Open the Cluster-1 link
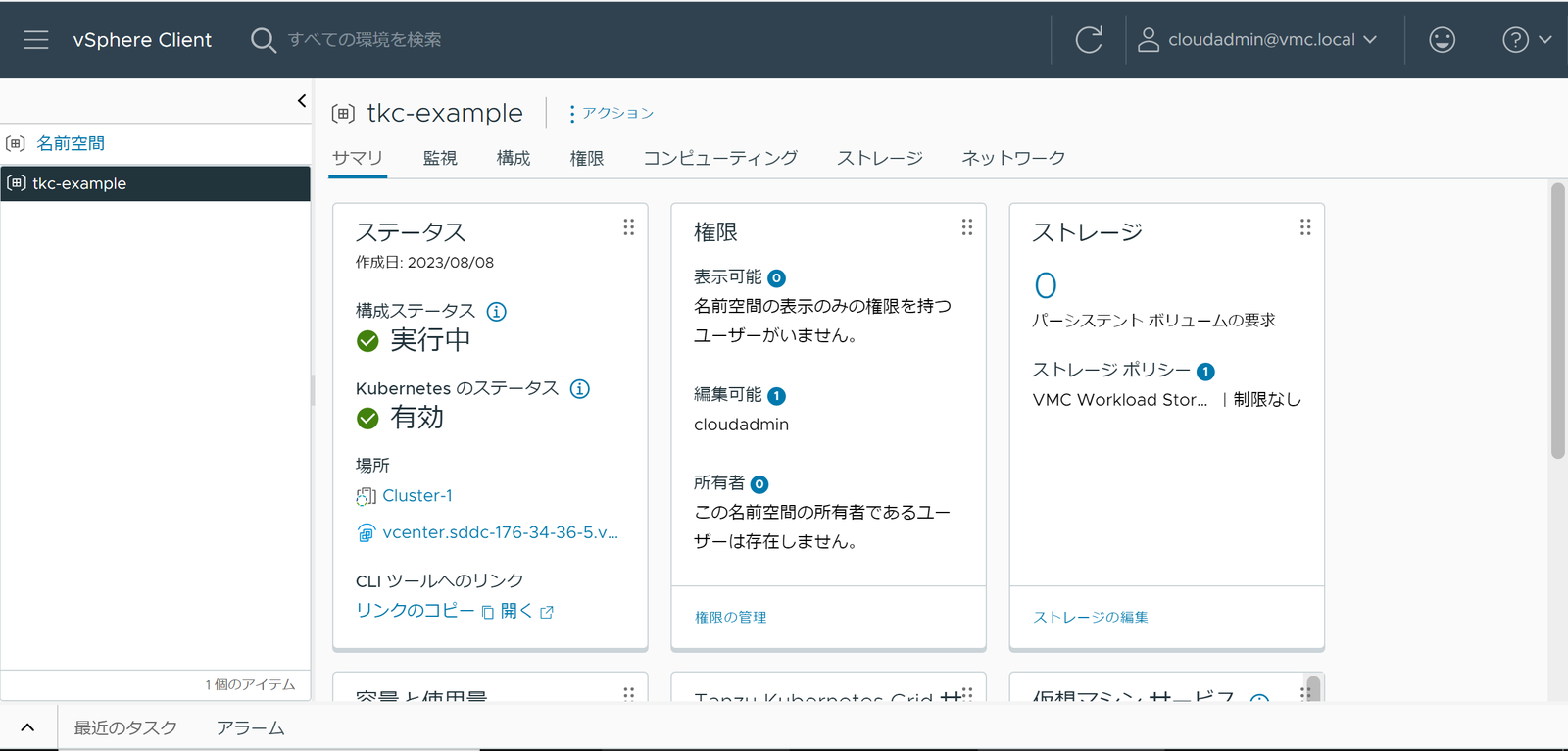 417,496
